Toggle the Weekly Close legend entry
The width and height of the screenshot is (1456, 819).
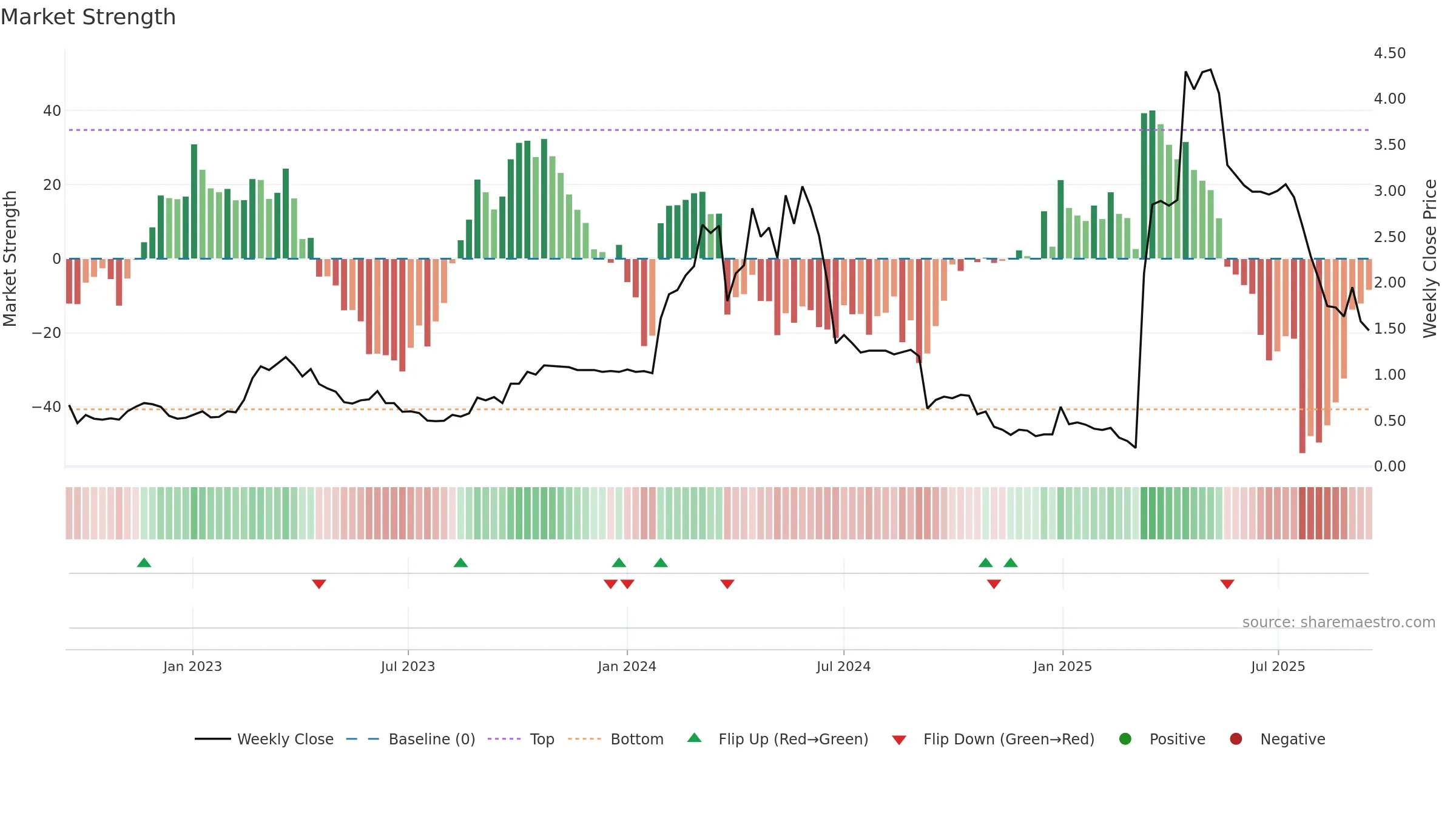coord(265,739)
